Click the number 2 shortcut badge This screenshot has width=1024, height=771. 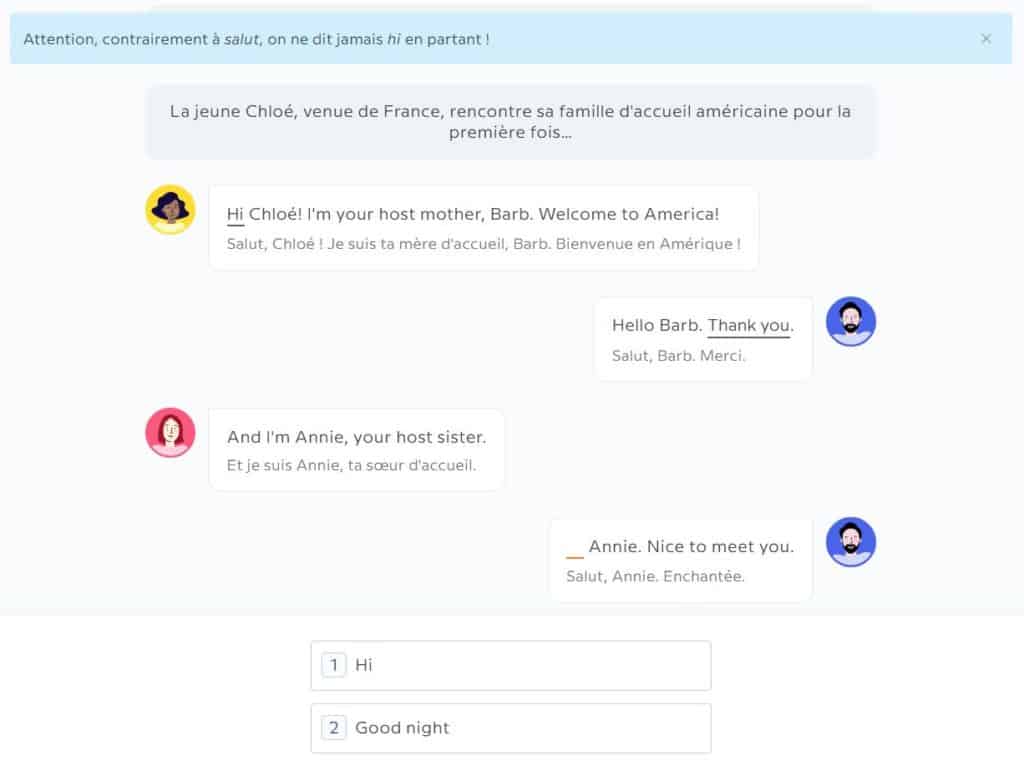point(334,728)
